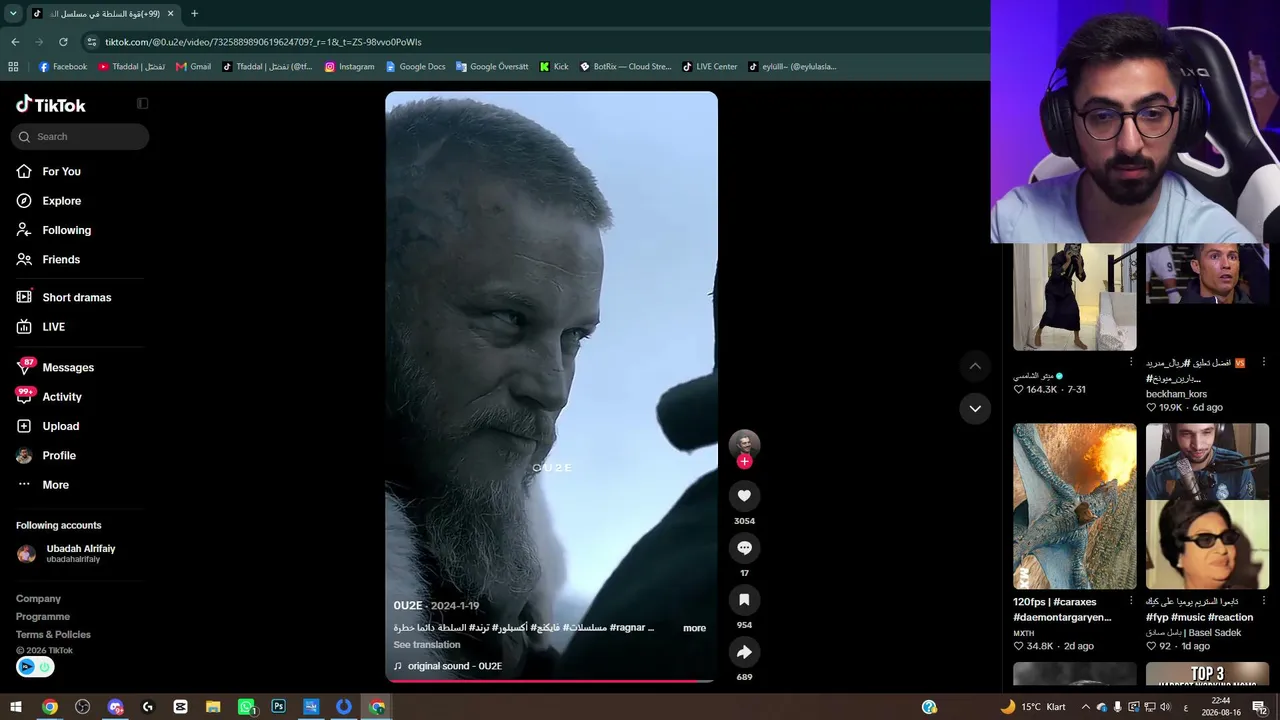Collapse the TikTok sidebar panel icon
Image resolution: width=1280 pixels, height=720 pixels.
pos(142,103)
